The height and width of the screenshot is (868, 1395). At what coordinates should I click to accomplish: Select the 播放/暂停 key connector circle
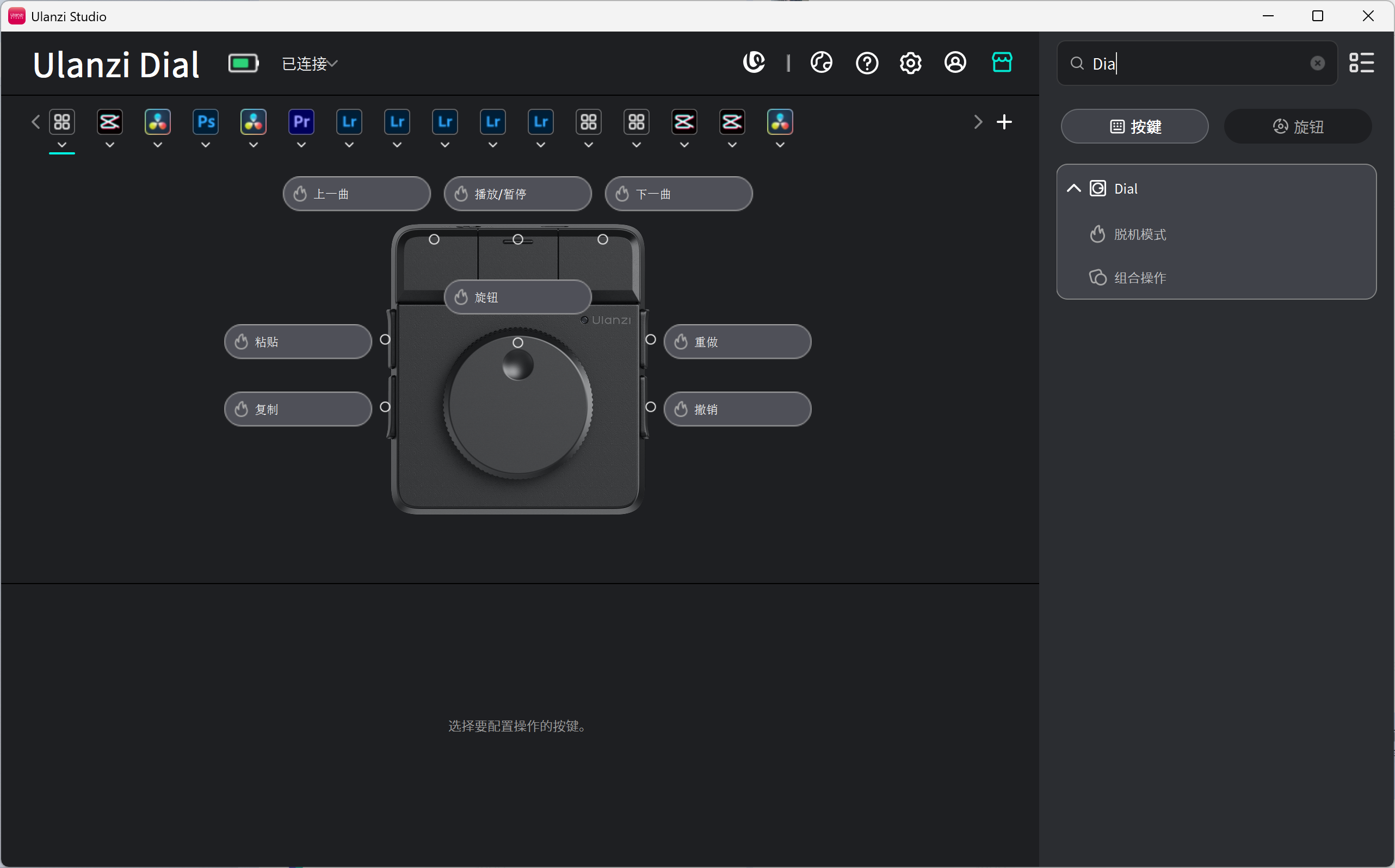pos(517,239)
